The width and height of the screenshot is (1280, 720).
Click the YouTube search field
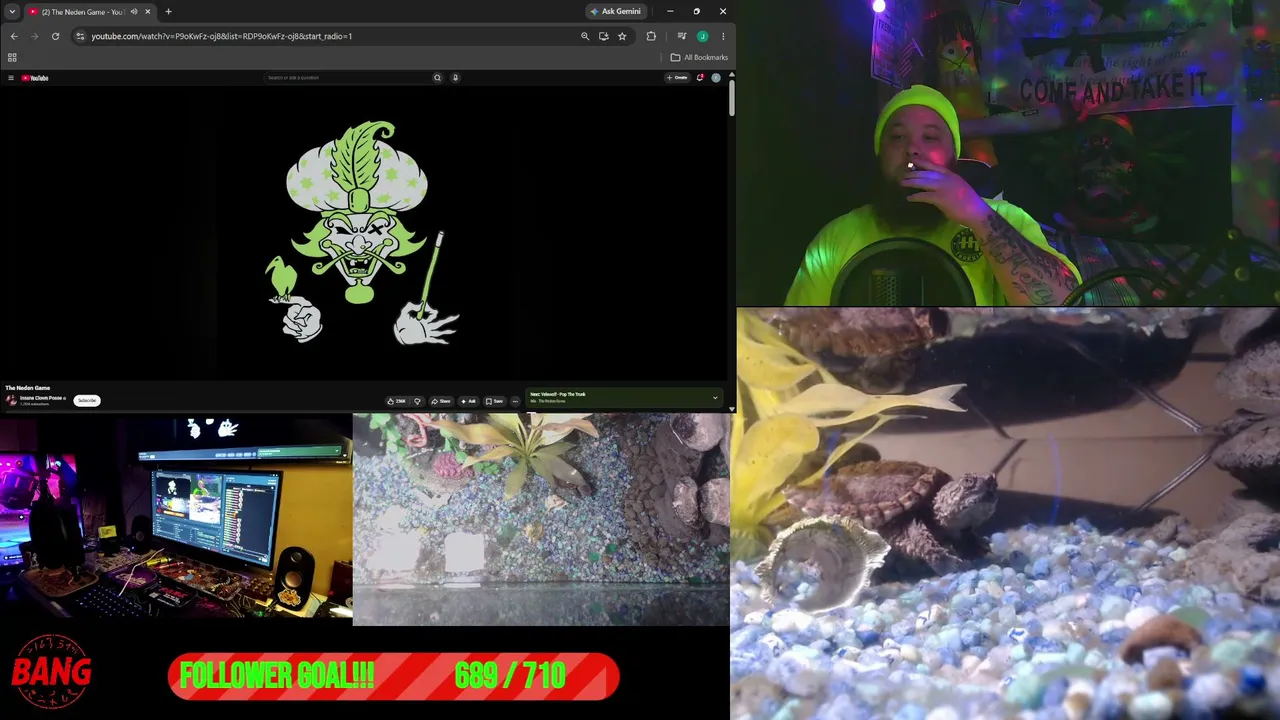348,77
